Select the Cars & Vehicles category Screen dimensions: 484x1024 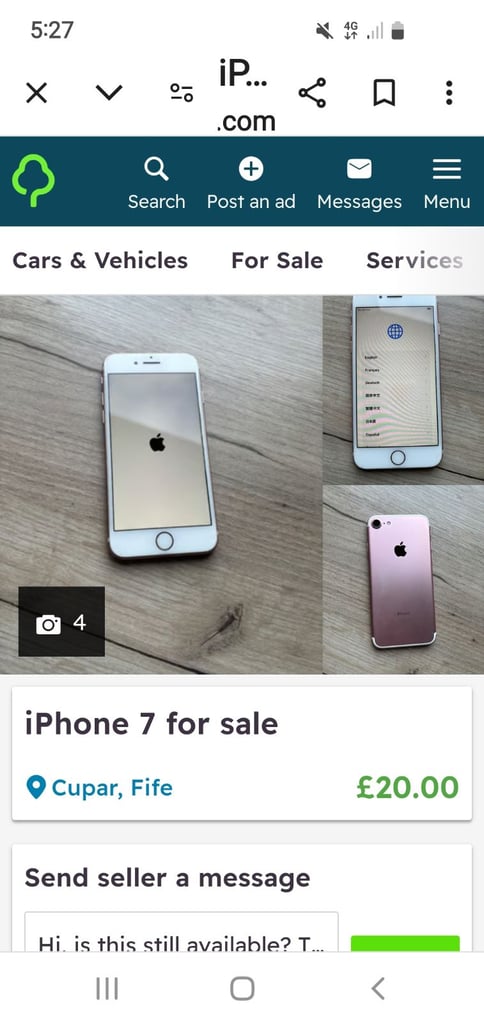click(100, 261)
